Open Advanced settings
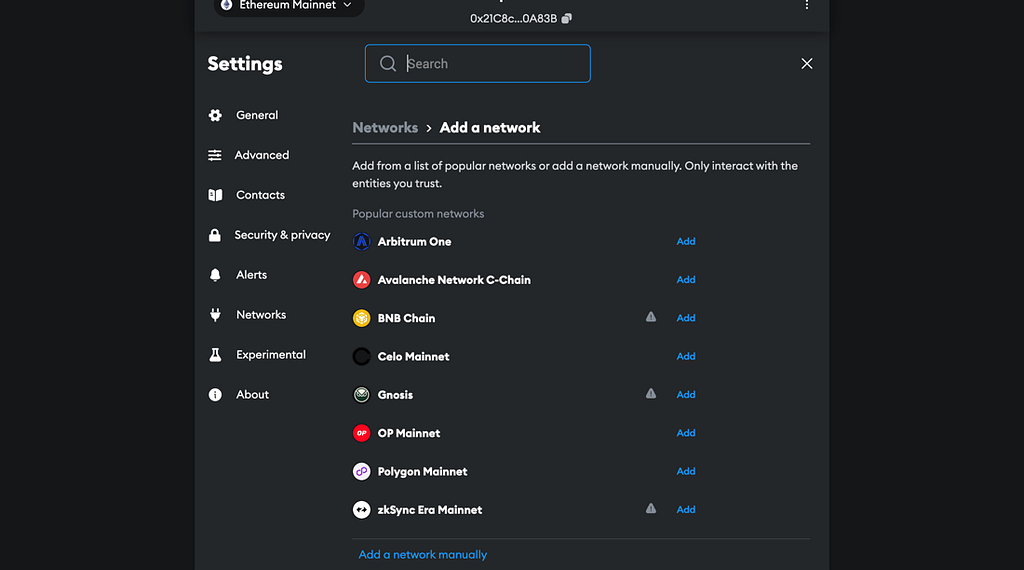This screenshot has height=570, width=1024. pyautogui.click(x=262, y=155)
